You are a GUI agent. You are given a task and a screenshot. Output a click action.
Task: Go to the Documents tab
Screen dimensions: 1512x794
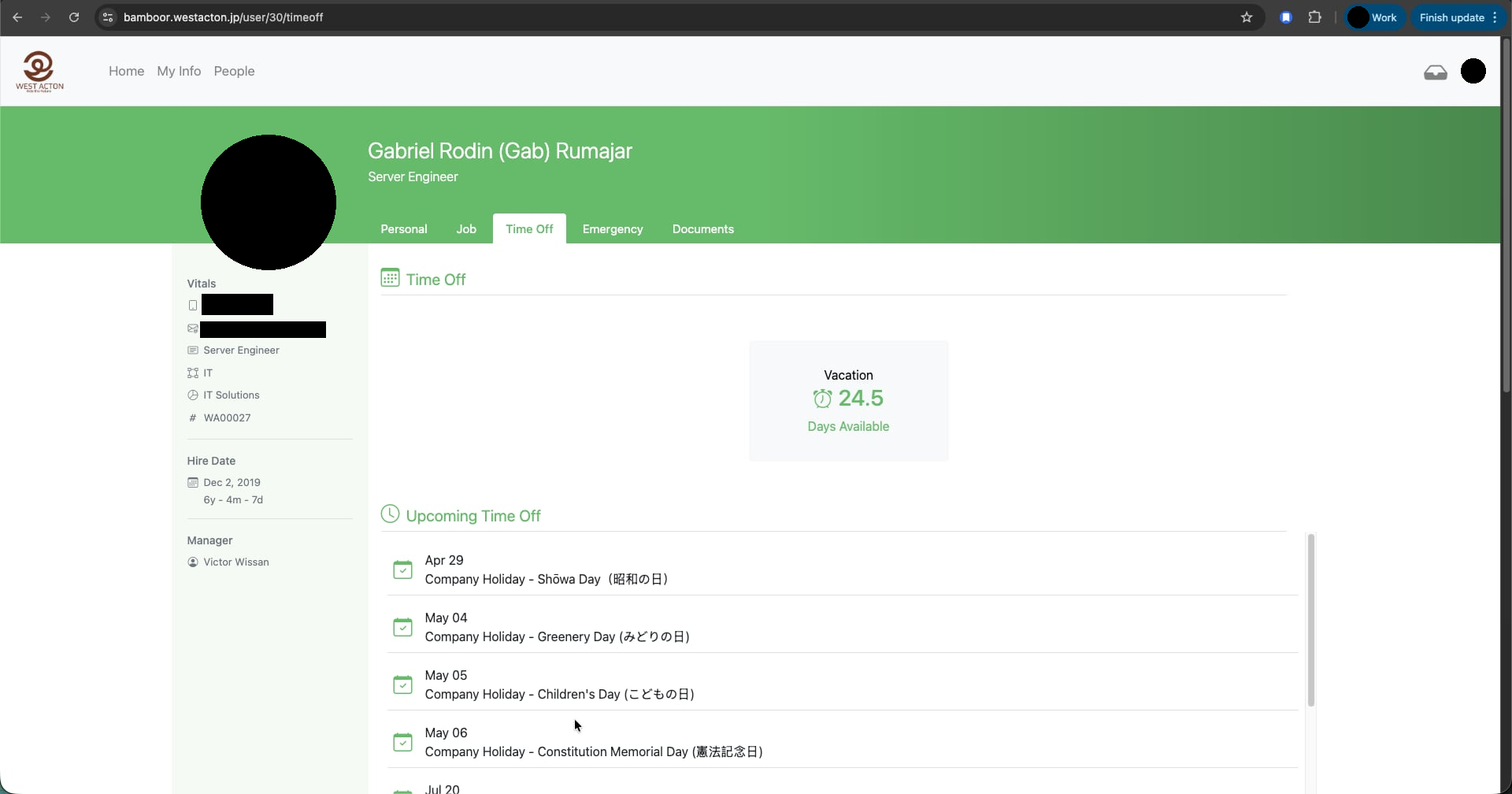pos(702,229)
